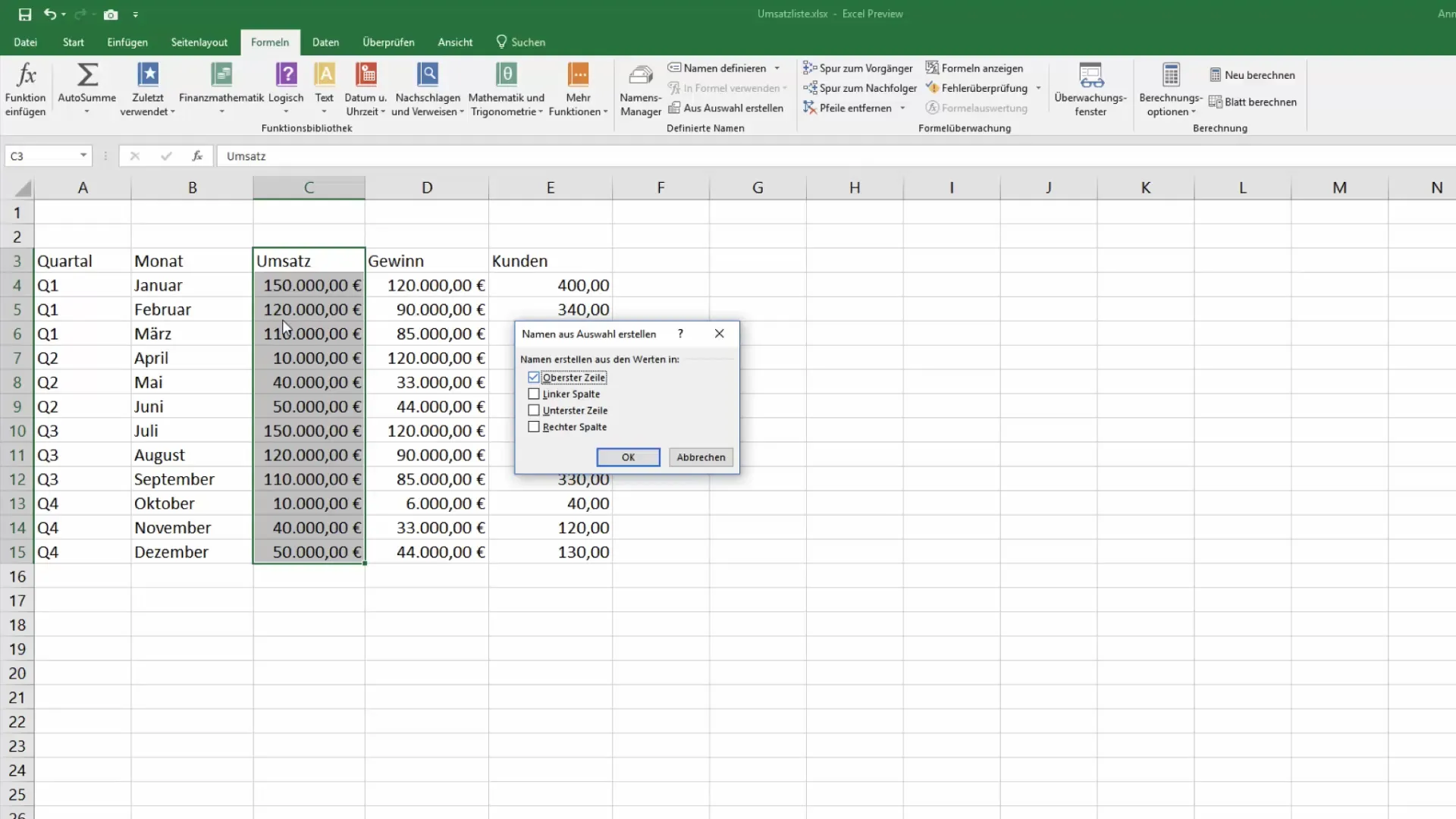
Task: Expand the Name Box dropdown
Action: [83, 155]
